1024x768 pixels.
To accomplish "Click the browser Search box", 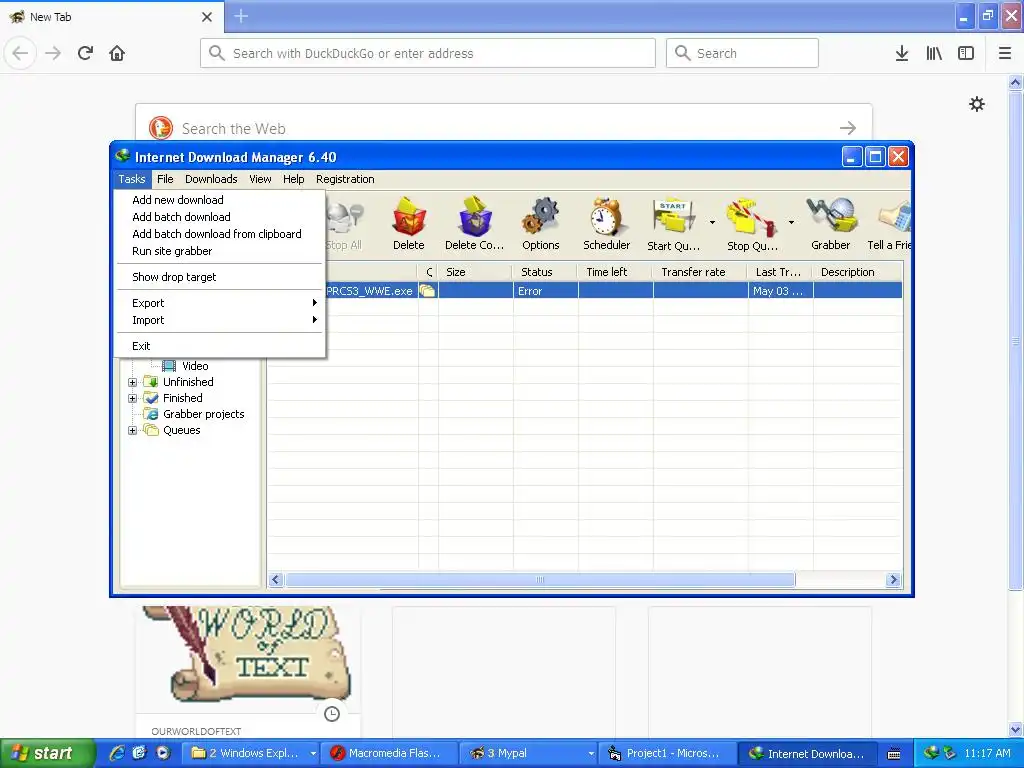I will 742,53.
